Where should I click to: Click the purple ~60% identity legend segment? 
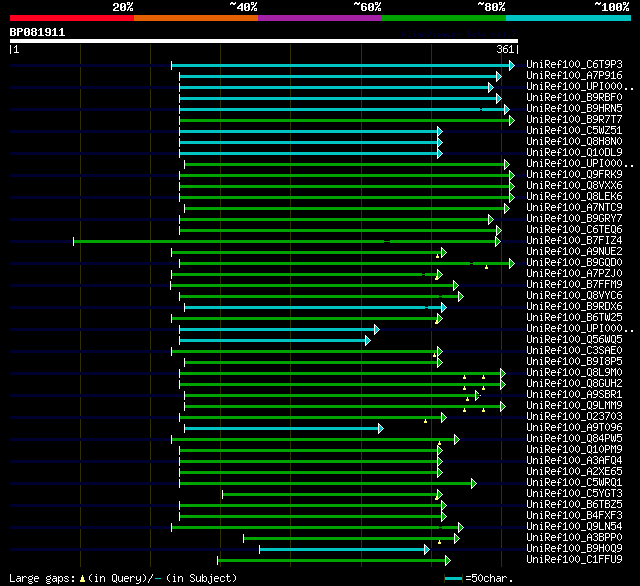(x=320, y=18)
